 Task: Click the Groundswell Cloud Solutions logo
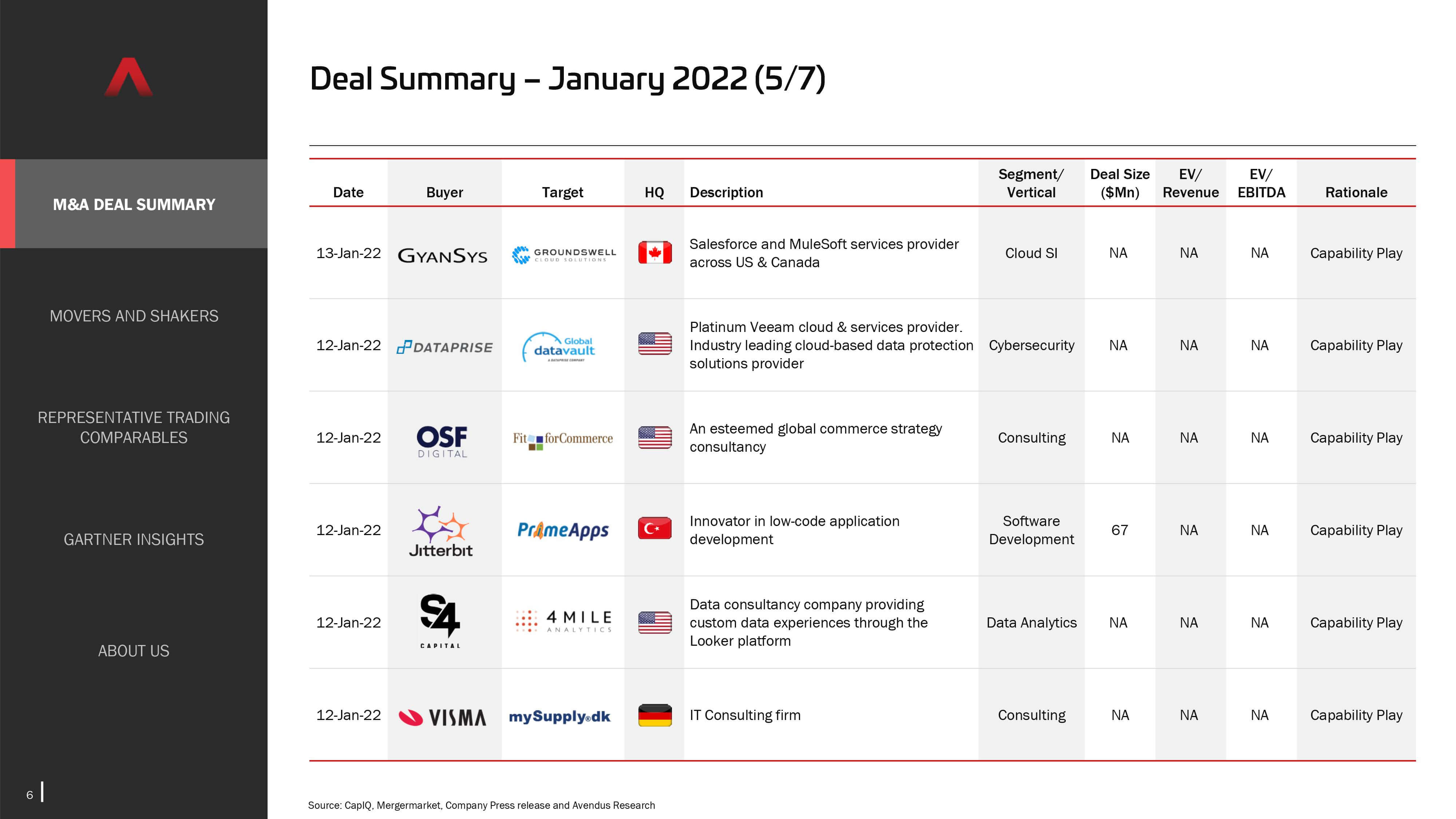563,254
